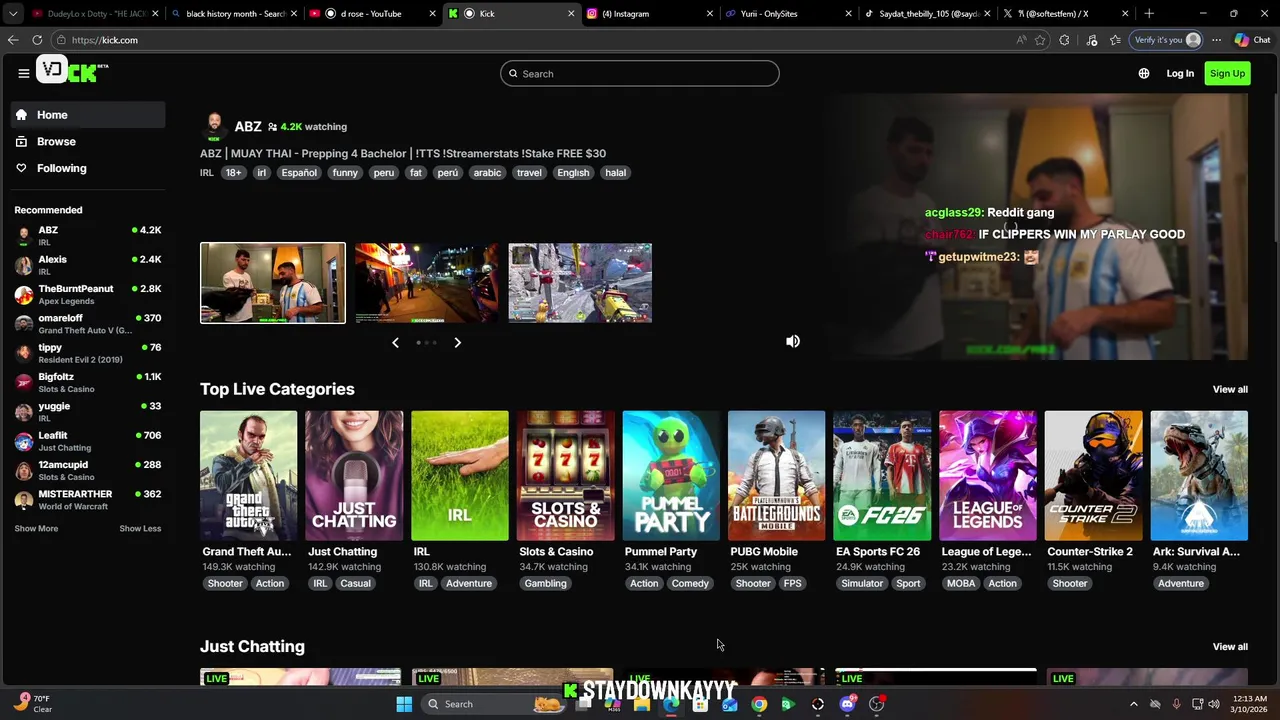1280x720 pixels.
Task: Expand recommended list with Show More
Action: (x=36, y=528)
